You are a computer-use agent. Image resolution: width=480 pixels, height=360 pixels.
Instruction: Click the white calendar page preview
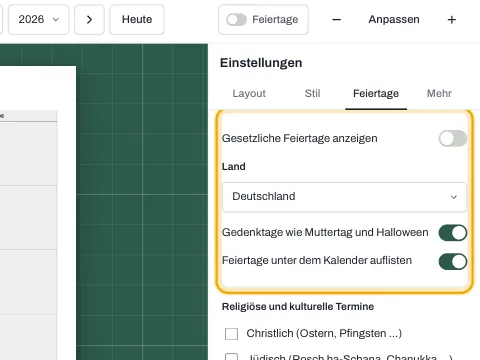click(x=38, y=213)
